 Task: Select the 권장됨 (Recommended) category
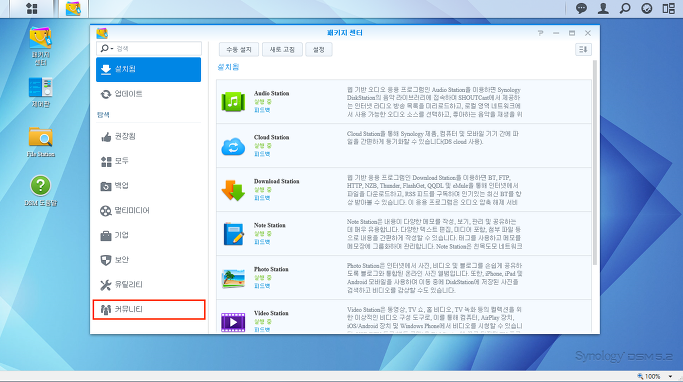tap(149, 137)
